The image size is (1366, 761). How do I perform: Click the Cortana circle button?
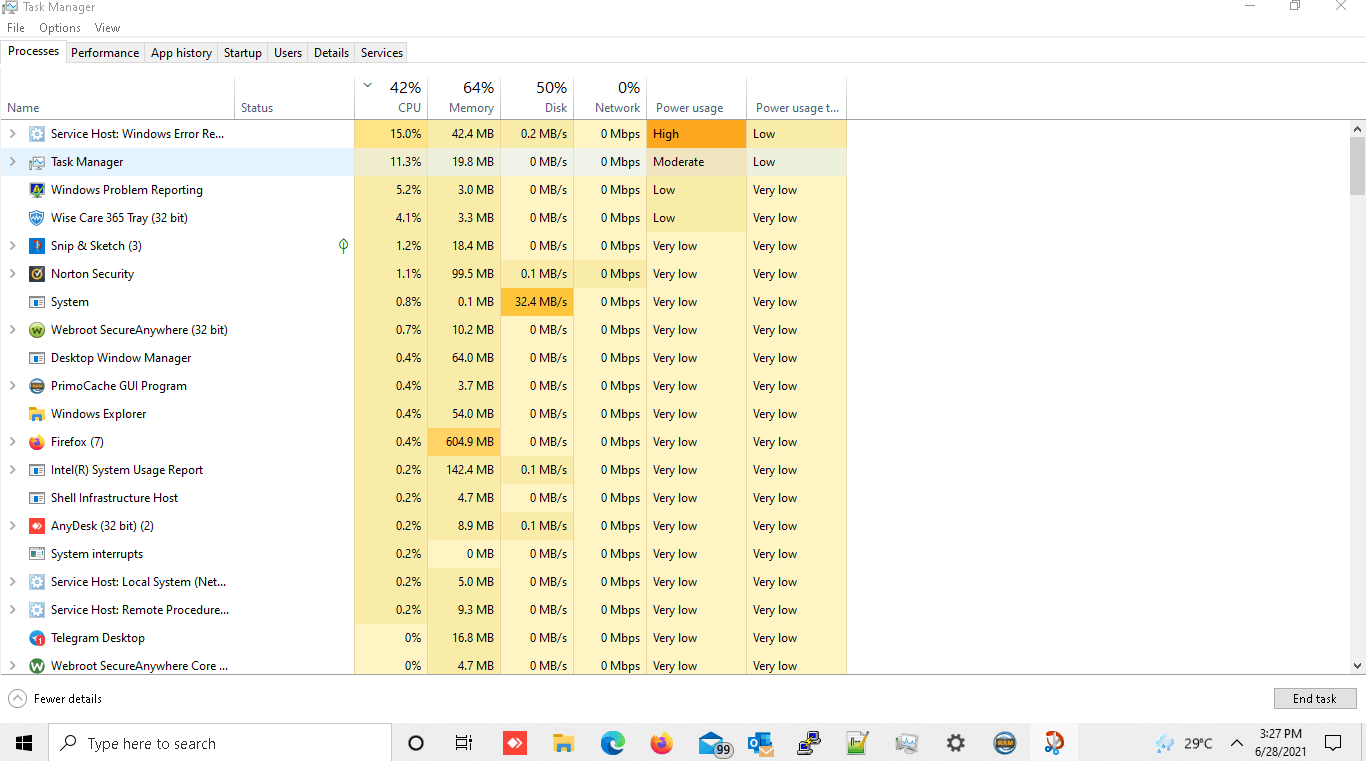[x=416, y=743]
